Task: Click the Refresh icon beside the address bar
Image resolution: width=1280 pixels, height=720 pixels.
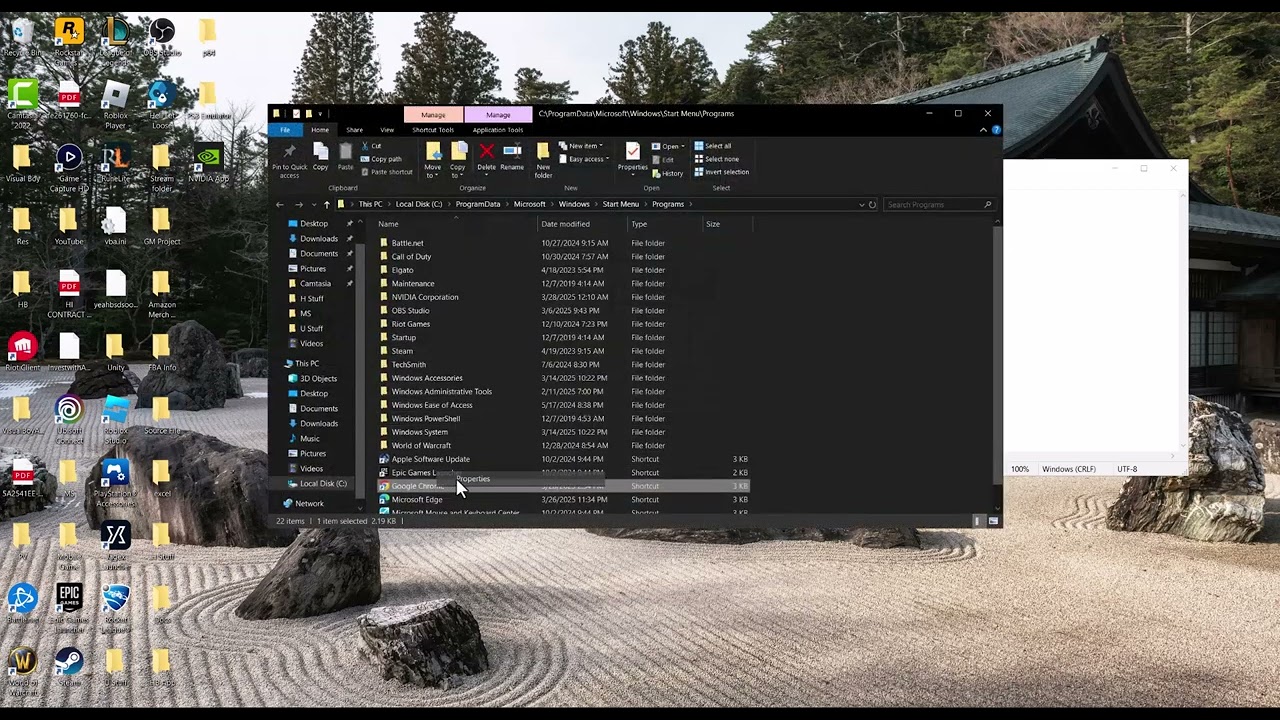Action: point(872,204)
